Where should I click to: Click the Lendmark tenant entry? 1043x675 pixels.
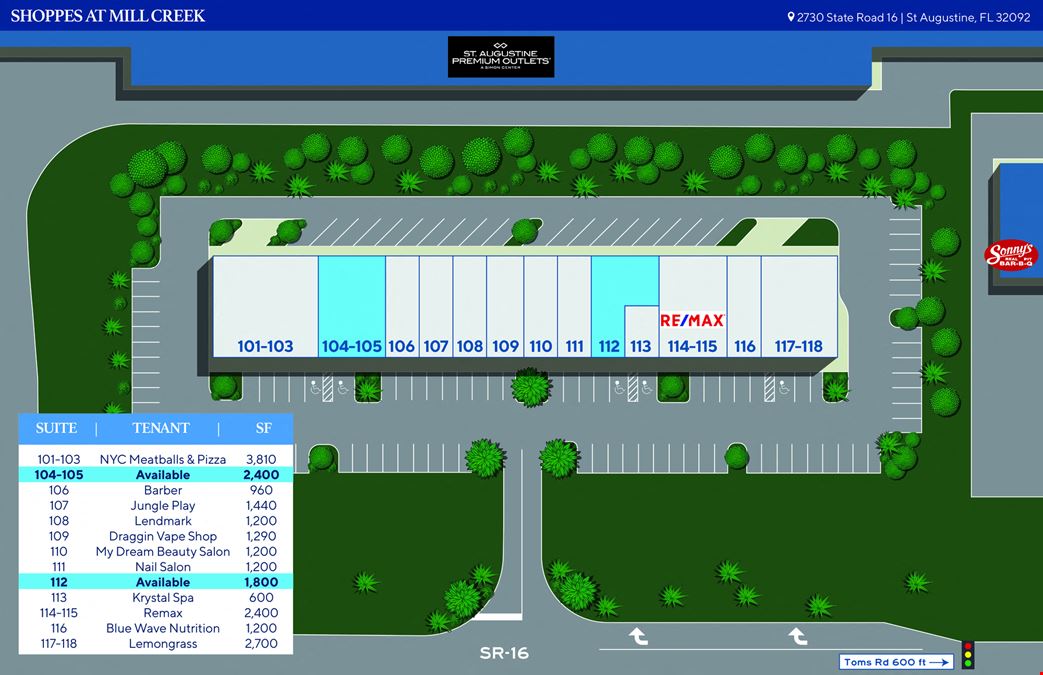pyautogui.click(x=163, y=521)
